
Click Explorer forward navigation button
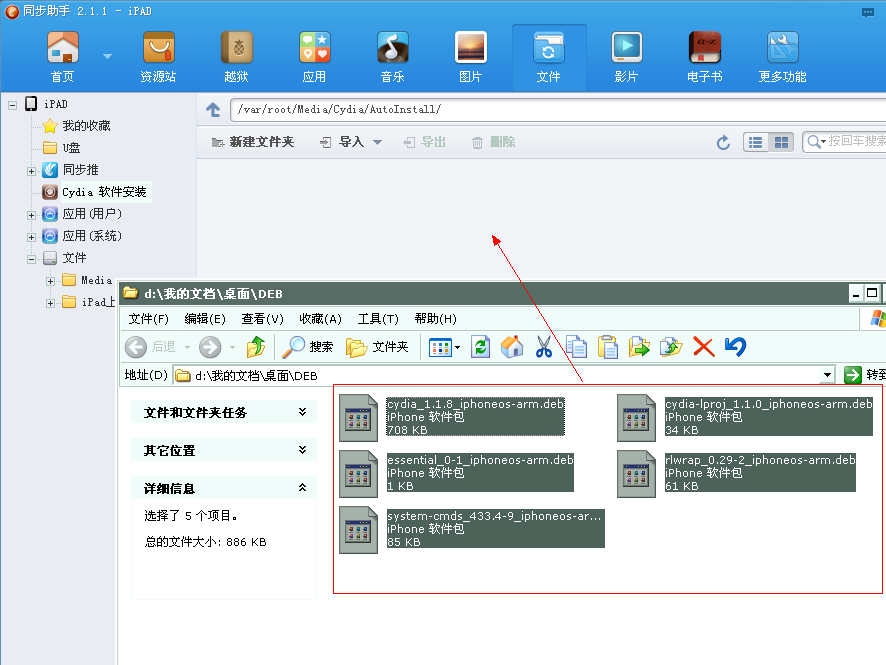click(210, 347)
